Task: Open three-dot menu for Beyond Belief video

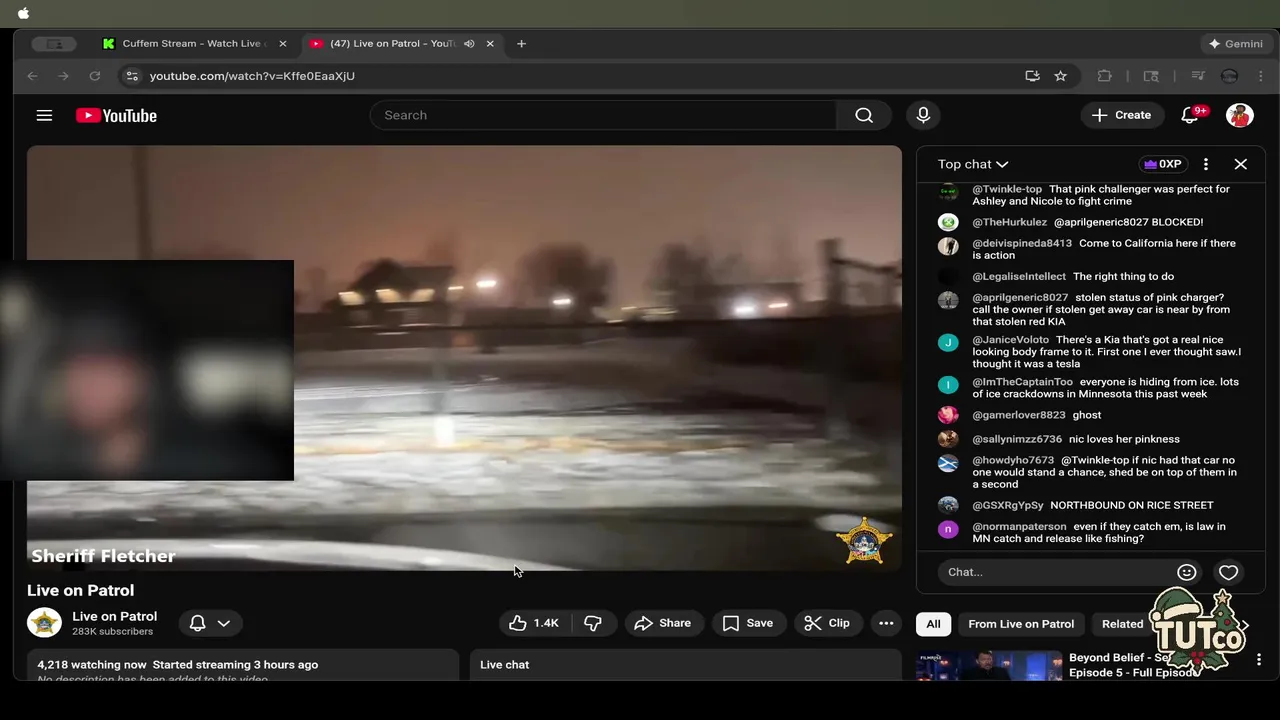Action: pyautogui.click(x=1259, y=660)
